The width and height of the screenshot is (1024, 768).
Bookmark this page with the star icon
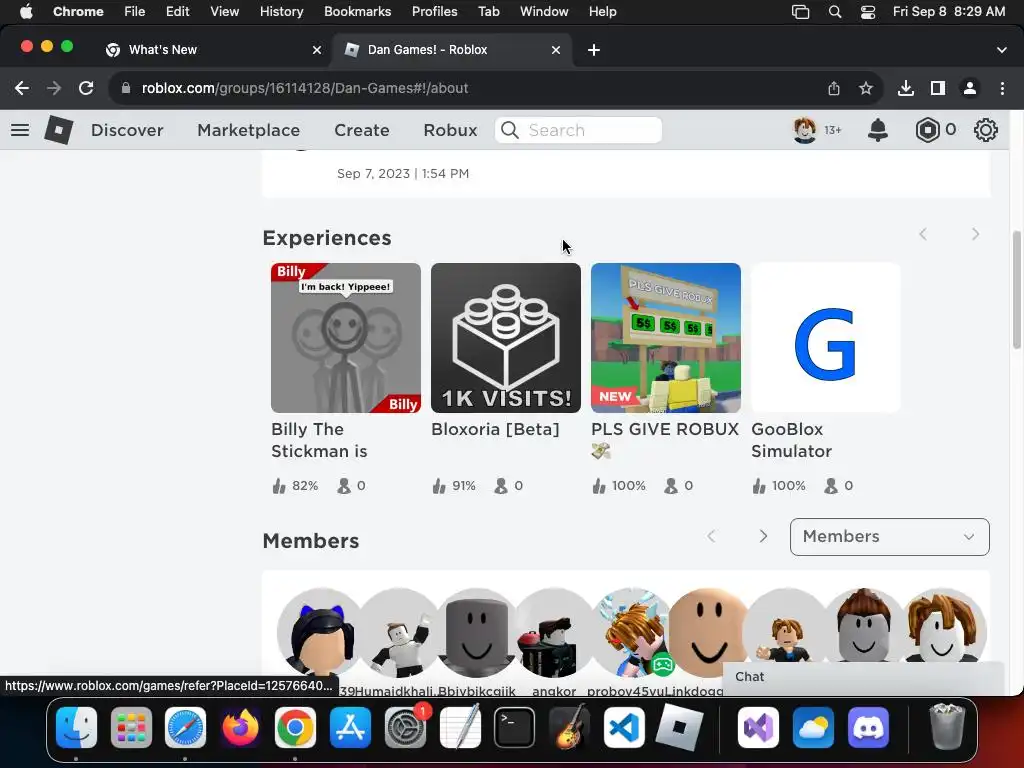pyautogui.click(x=865, y=88)
